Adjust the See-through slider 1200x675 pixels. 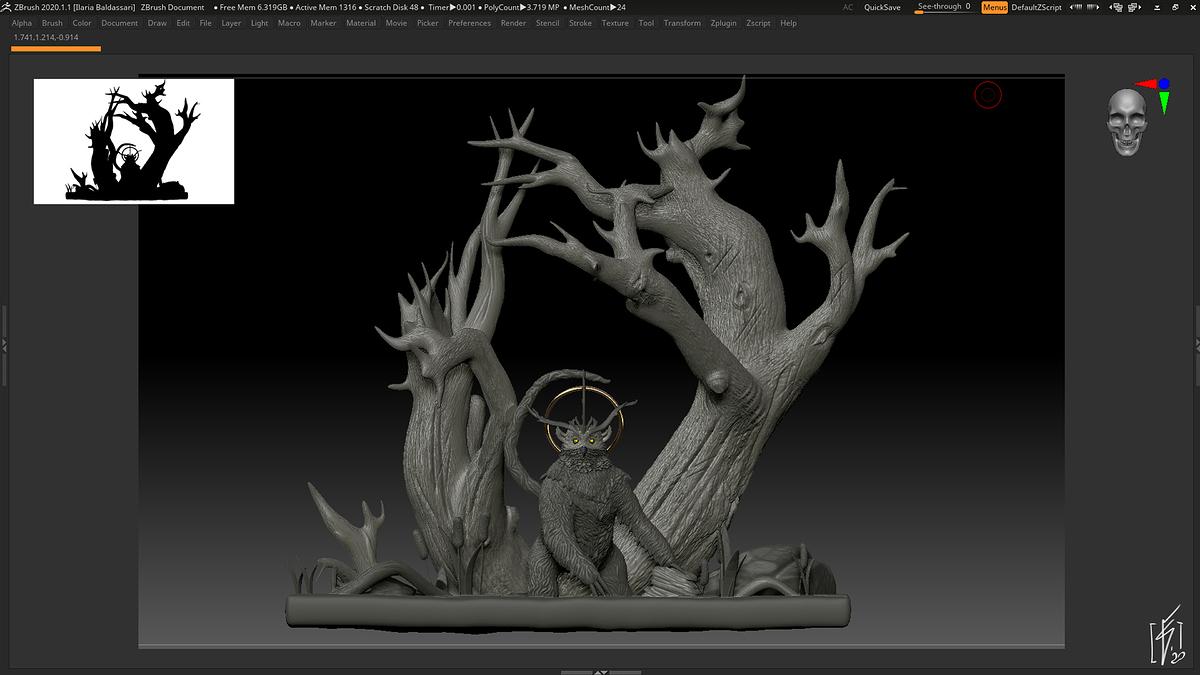click(943, 8)
